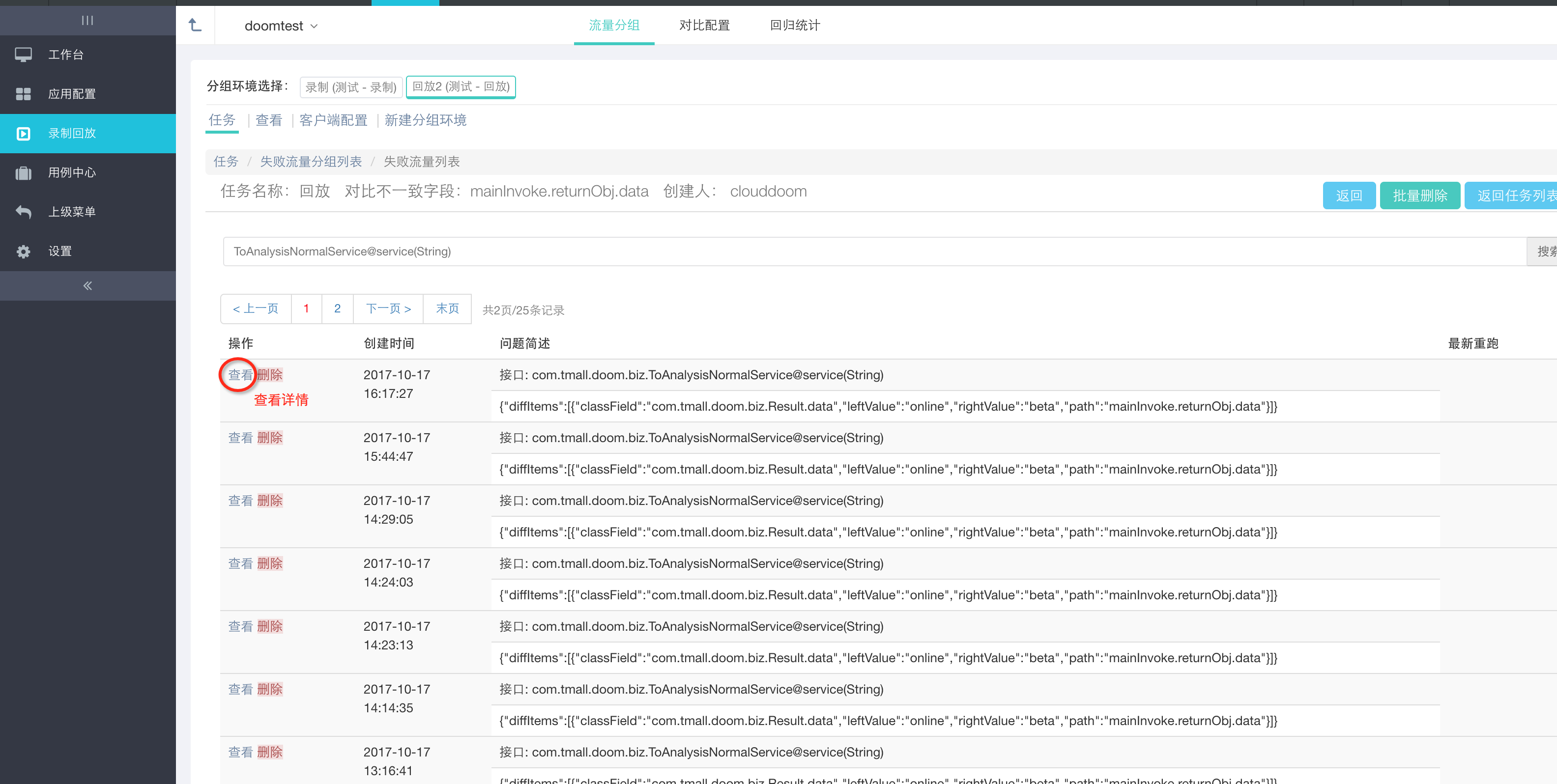Delete the record created at 14:14:35
Image resolution: width=1557 pixels, height=784 pixels.
[269, 689]
